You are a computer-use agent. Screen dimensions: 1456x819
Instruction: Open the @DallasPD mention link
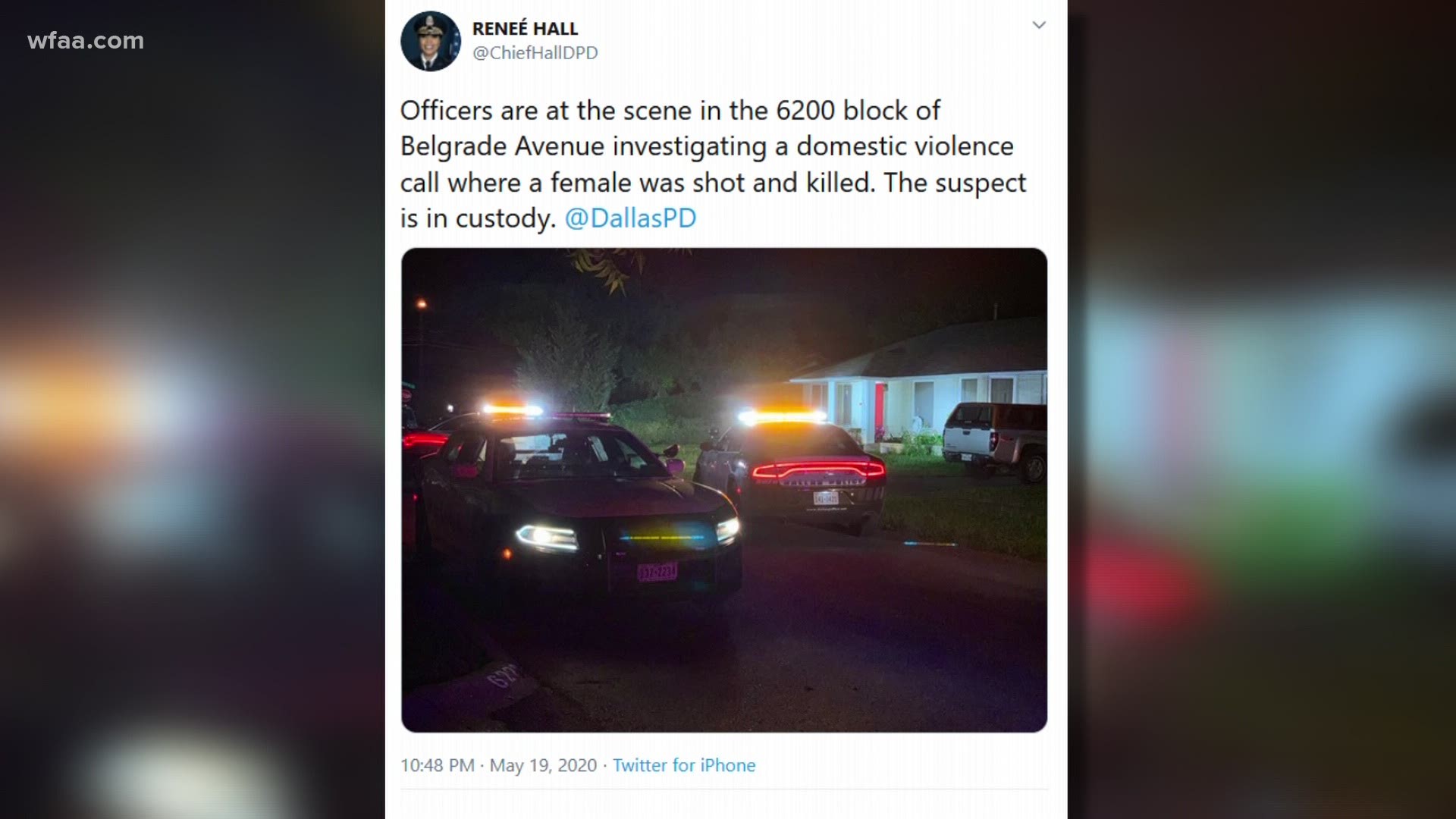click(630, 218)
